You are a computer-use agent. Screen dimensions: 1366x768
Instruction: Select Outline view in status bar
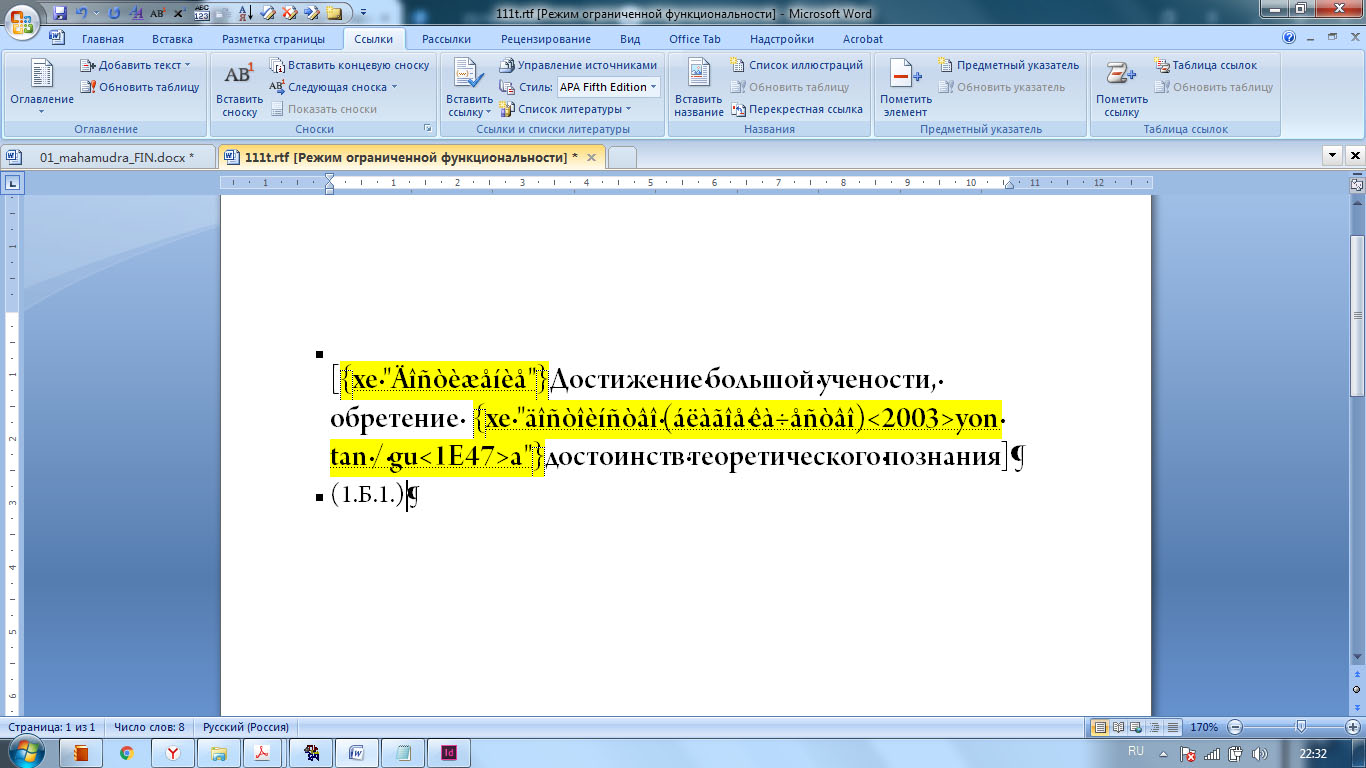tap(1155, 727)
